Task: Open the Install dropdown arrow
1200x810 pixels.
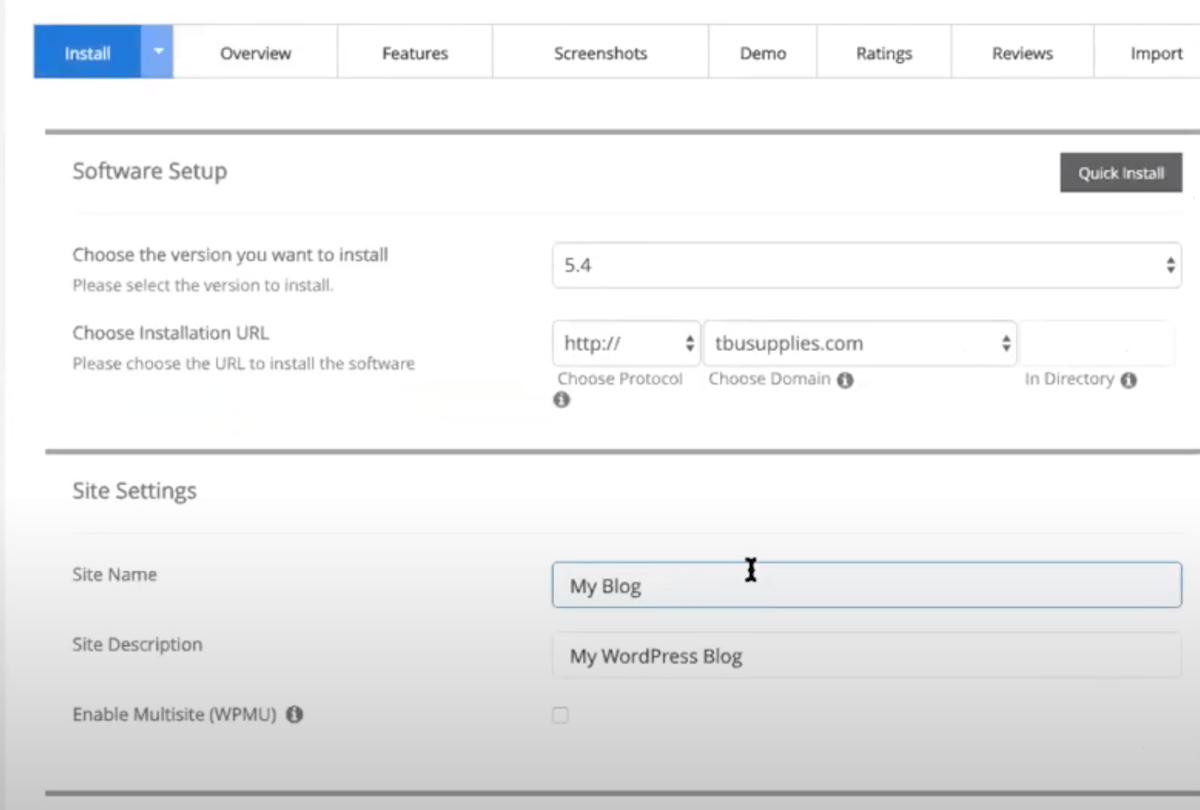Action: (157, 53)
